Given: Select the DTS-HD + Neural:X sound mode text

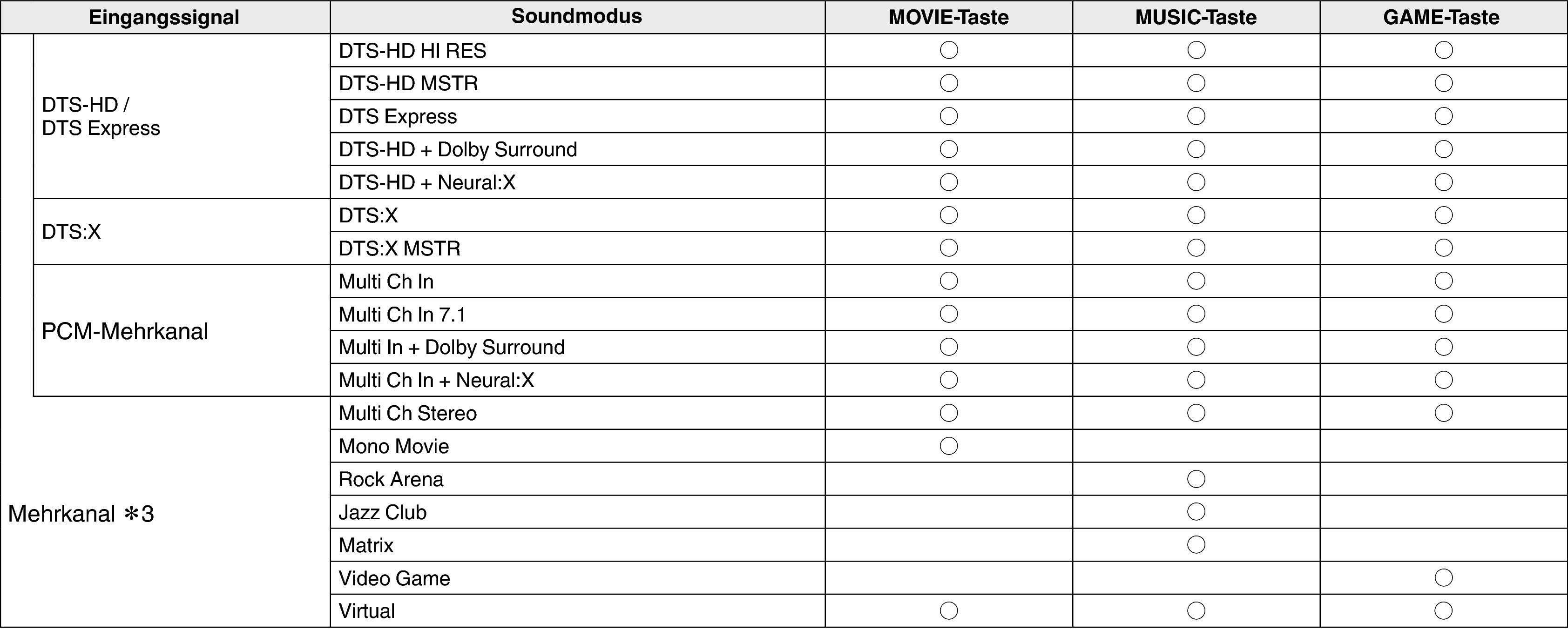Looking at the screenshot, I should coord(427,182).
